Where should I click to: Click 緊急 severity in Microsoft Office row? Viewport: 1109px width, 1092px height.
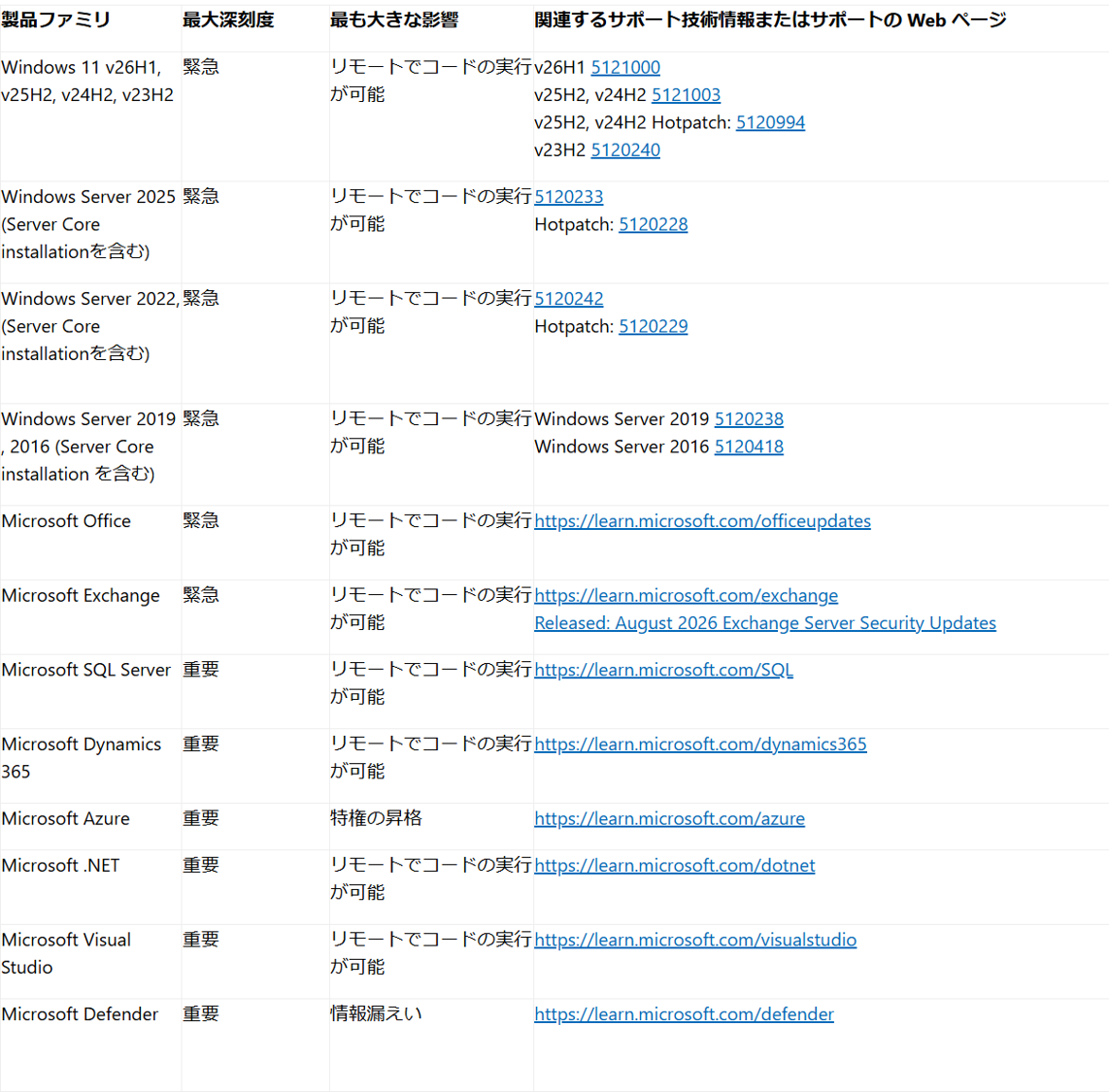(201, 521)
